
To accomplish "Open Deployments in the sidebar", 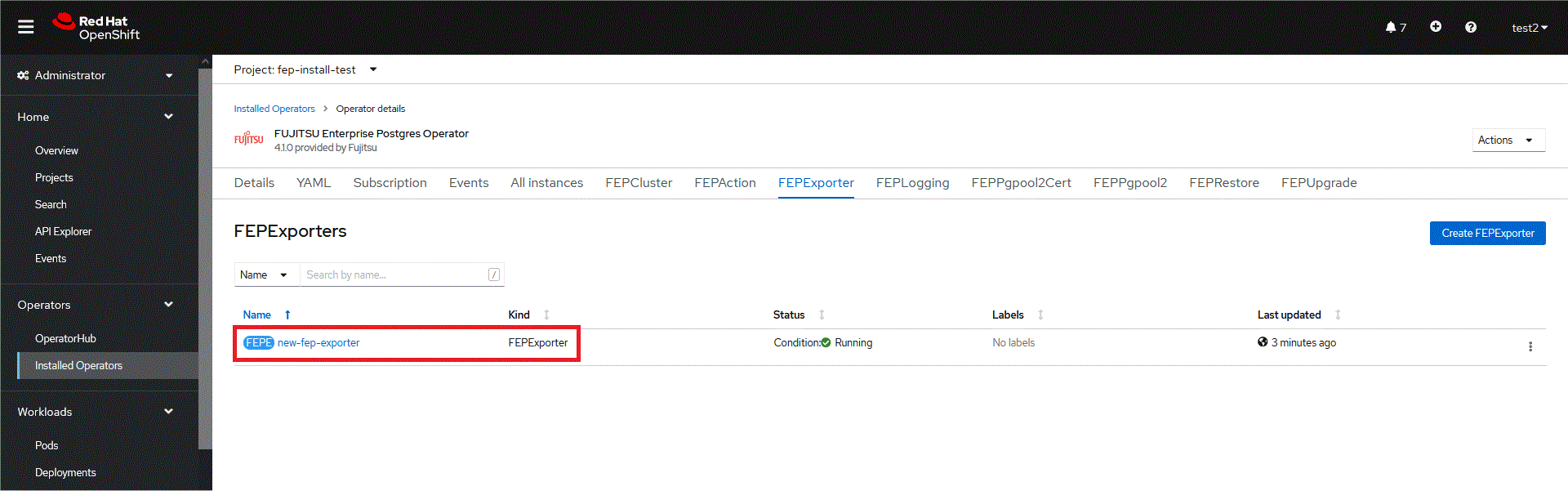I will point(65,472).
